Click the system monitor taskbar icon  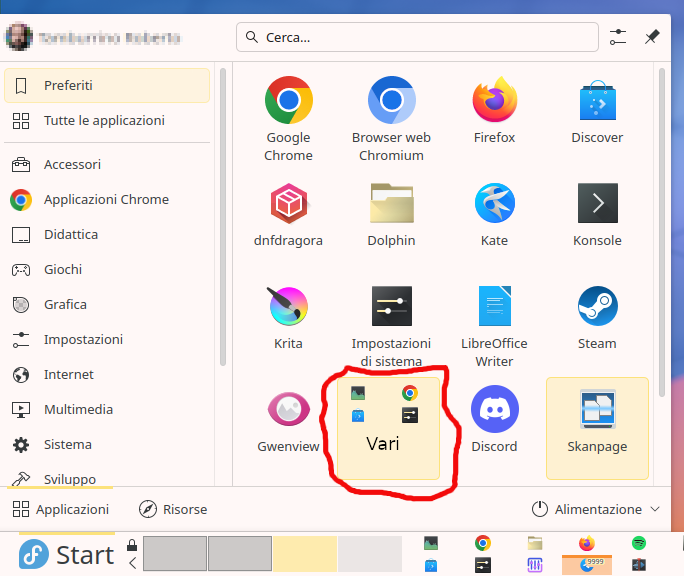[431, 543]
